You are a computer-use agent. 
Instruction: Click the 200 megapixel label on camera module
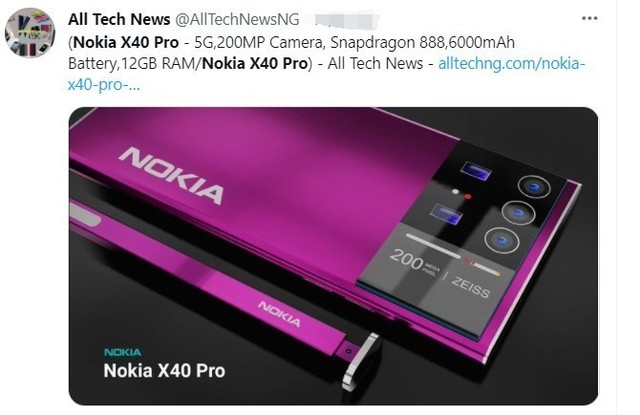tap(414, 261)
